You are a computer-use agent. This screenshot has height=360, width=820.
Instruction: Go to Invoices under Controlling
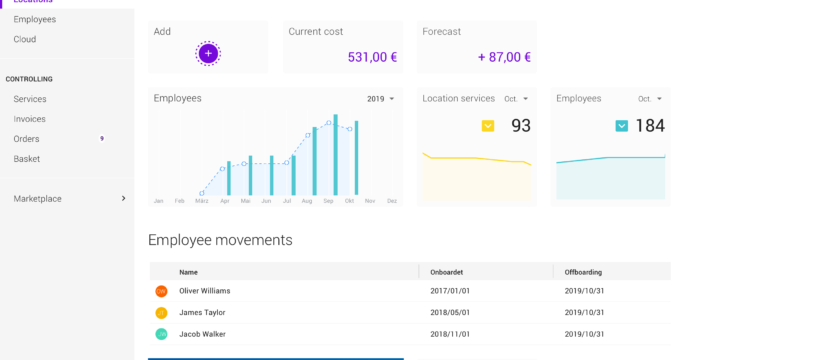pyautogui.click(x=29, y=119)
